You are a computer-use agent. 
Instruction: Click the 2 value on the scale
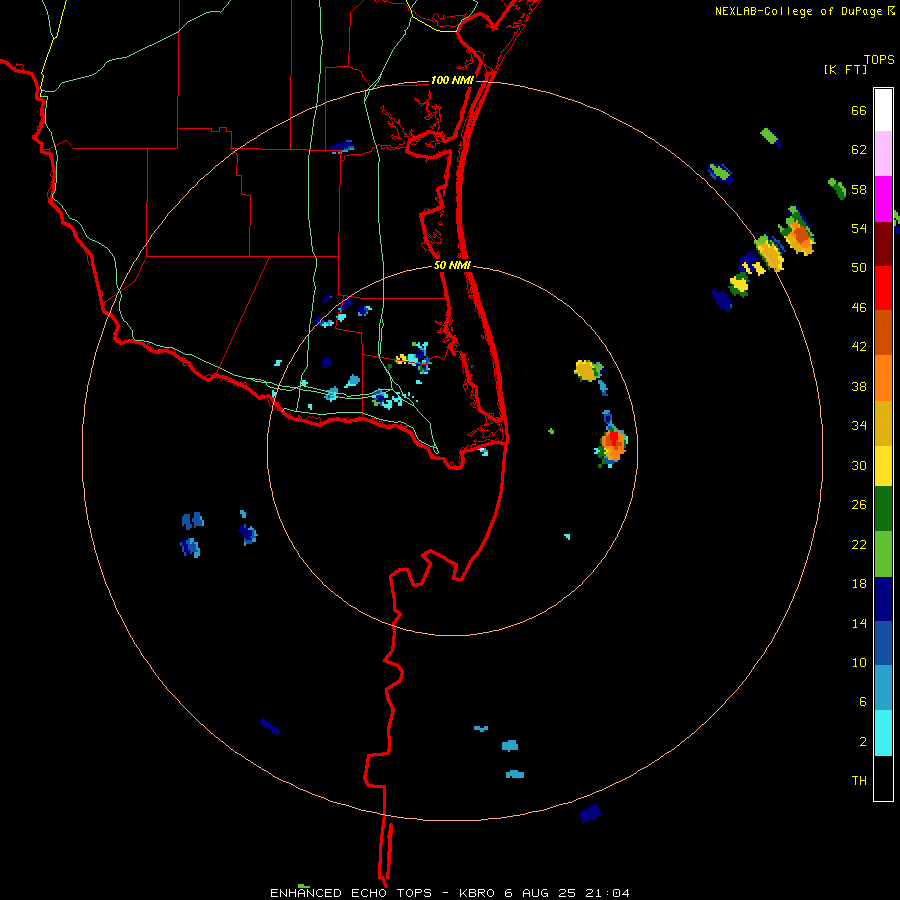pos(863,742)
